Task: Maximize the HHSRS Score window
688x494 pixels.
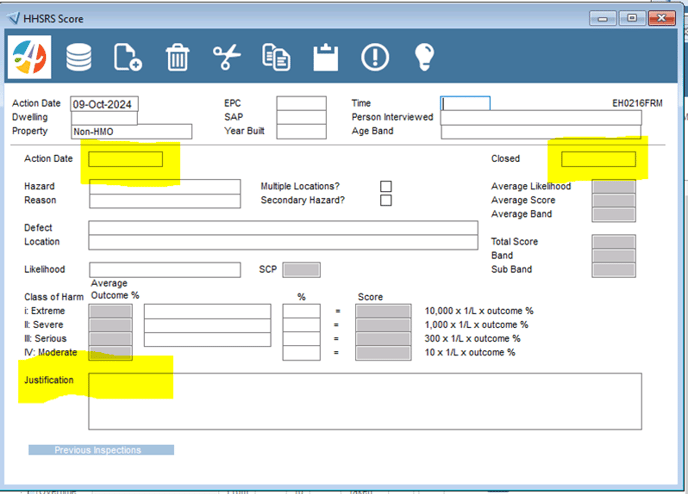Action: [x=632, y=19]
